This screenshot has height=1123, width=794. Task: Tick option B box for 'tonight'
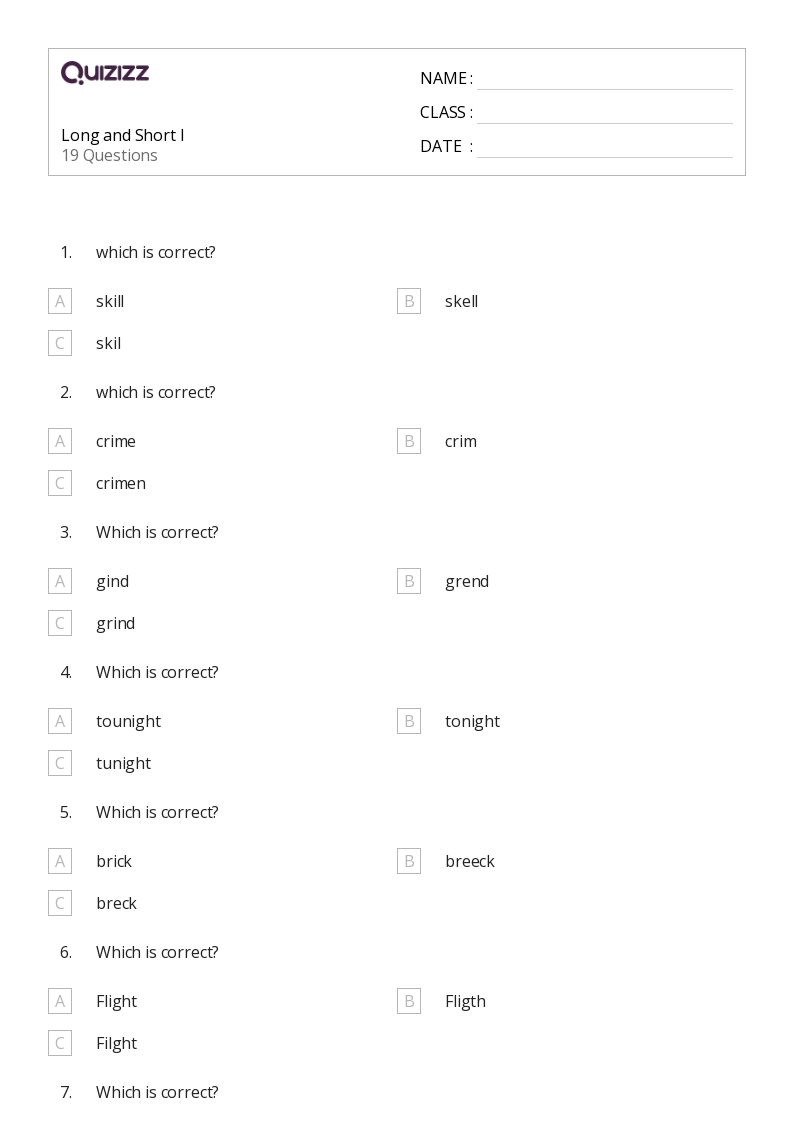409,721
